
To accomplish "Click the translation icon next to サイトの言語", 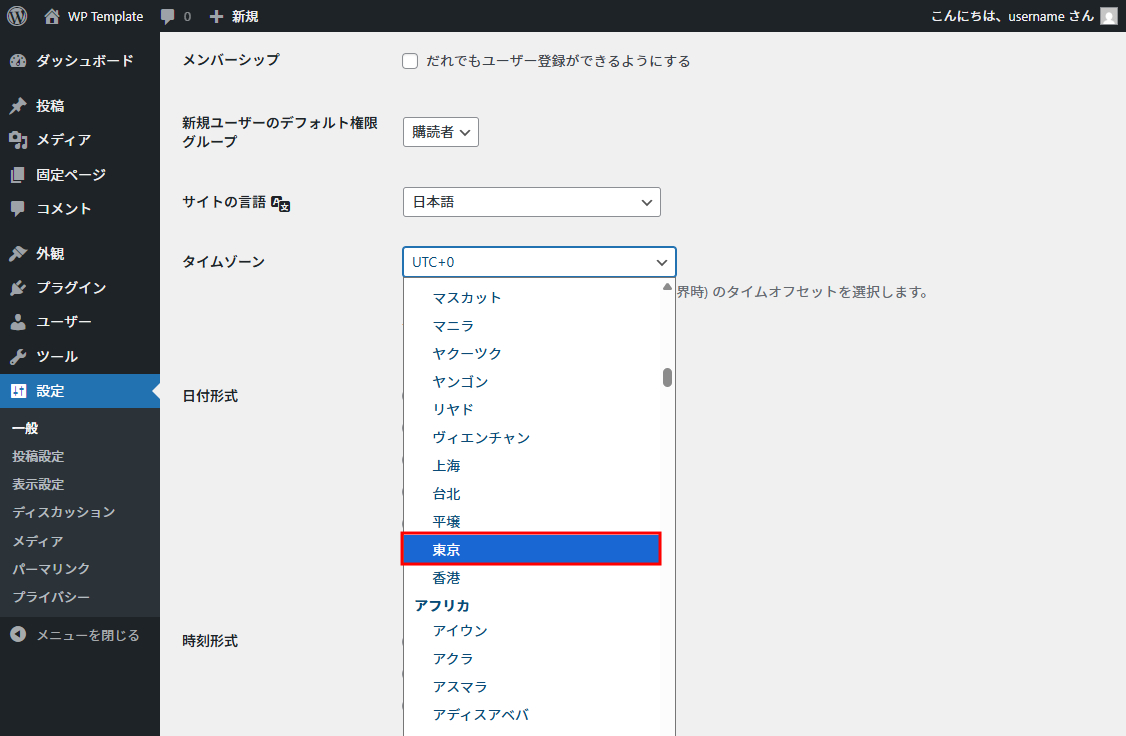I will pos(281,204).
